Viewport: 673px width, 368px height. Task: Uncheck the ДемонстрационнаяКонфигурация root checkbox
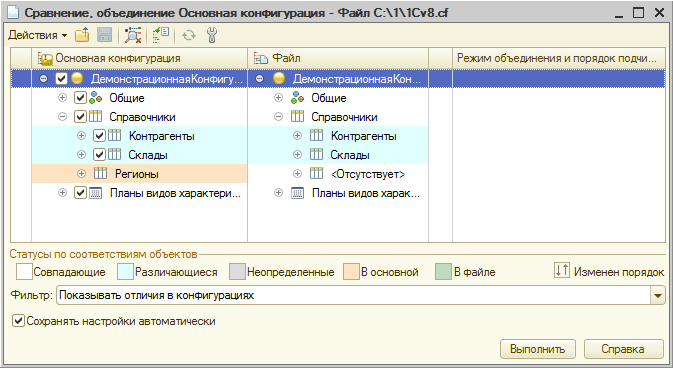click(x=61, y=79)
